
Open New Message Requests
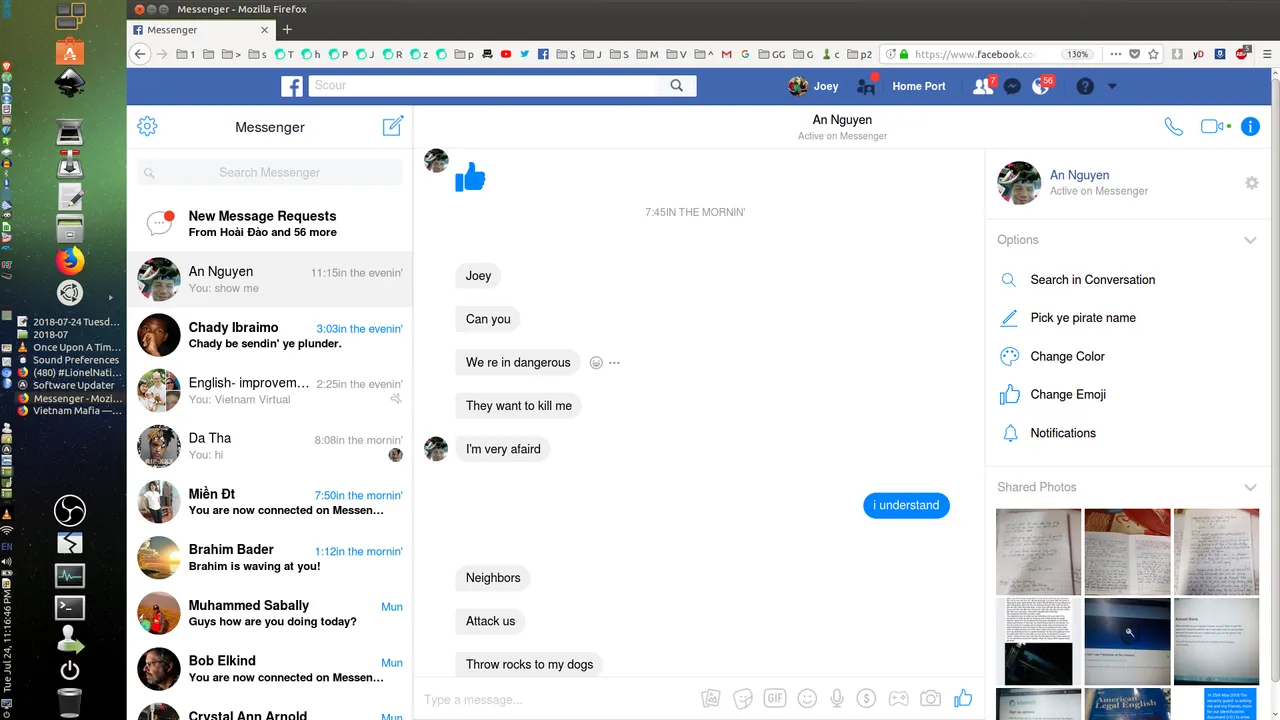(270, 223)
